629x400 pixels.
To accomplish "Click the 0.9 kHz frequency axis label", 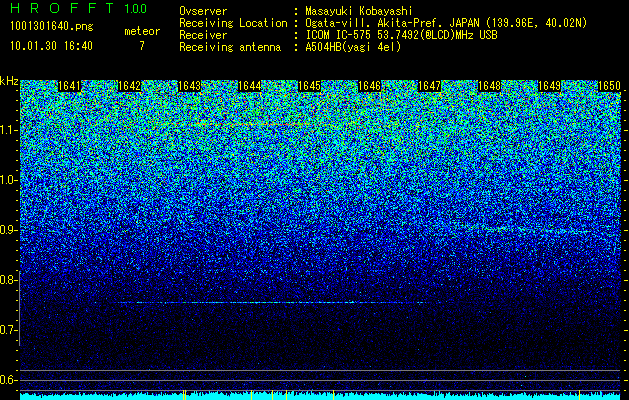I will pos(7,230).
